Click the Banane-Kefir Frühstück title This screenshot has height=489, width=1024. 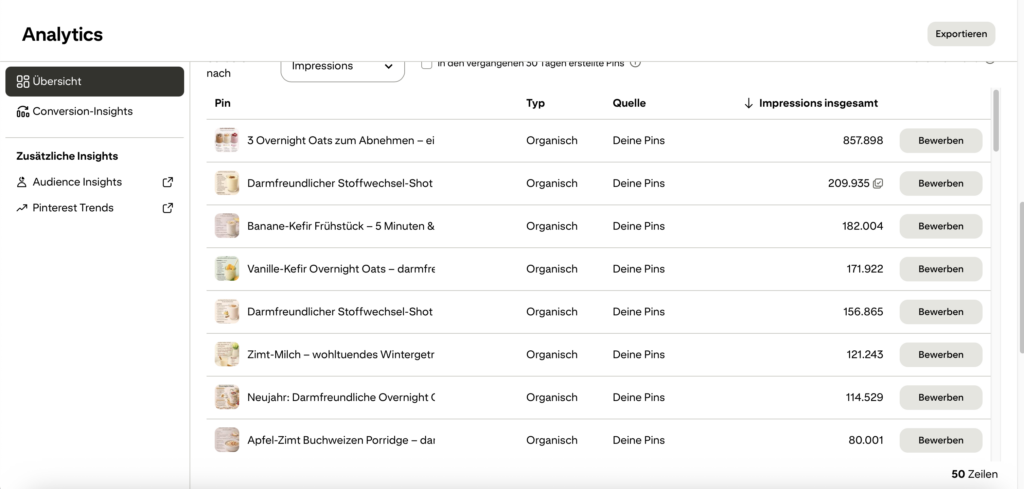point(341,226)
